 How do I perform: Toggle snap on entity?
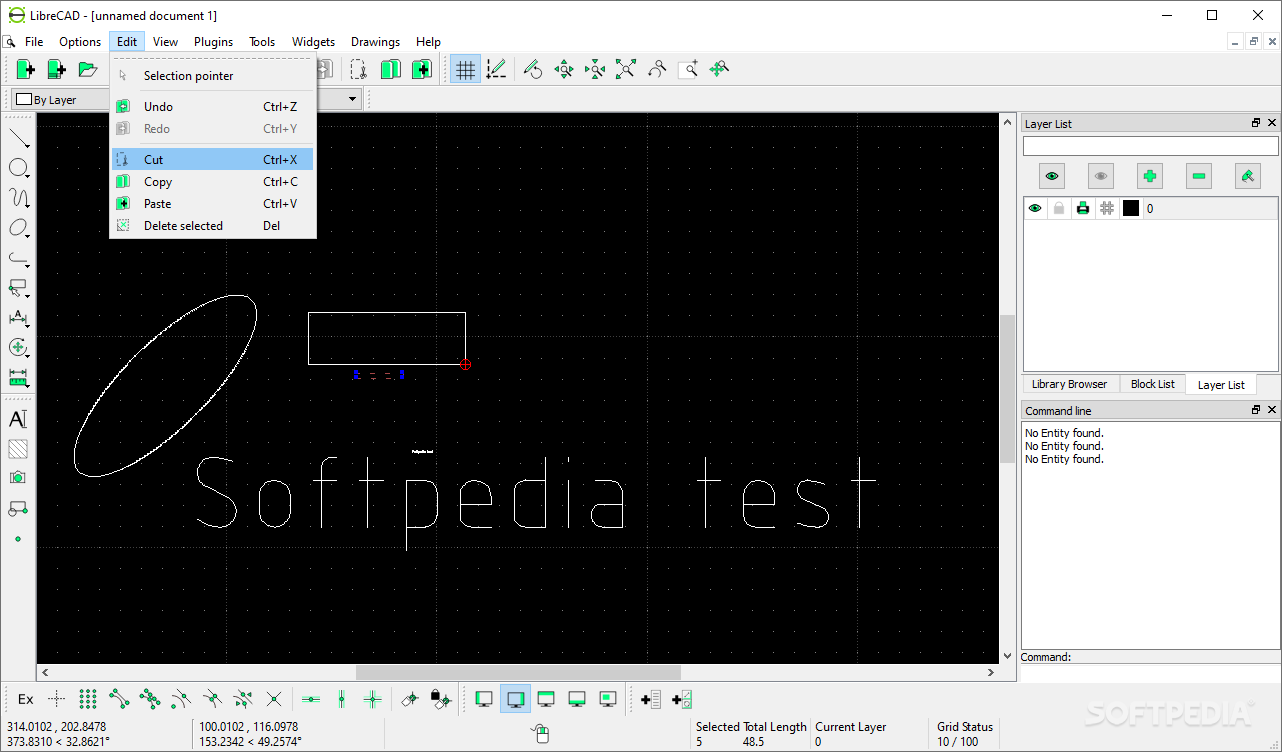click(x=150, y=699)
